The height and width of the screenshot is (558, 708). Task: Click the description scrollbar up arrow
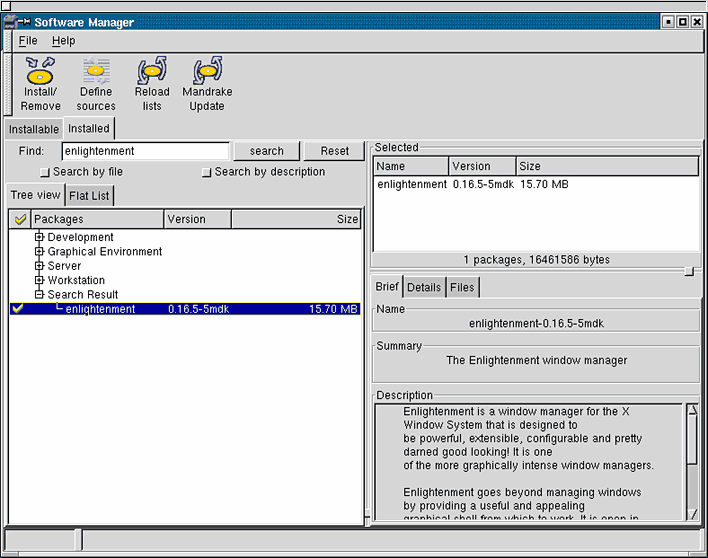click(692, 409)
